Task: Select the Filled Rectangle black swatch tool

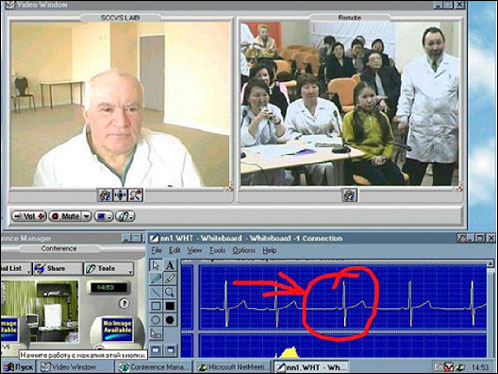Action: click(170, 306)
